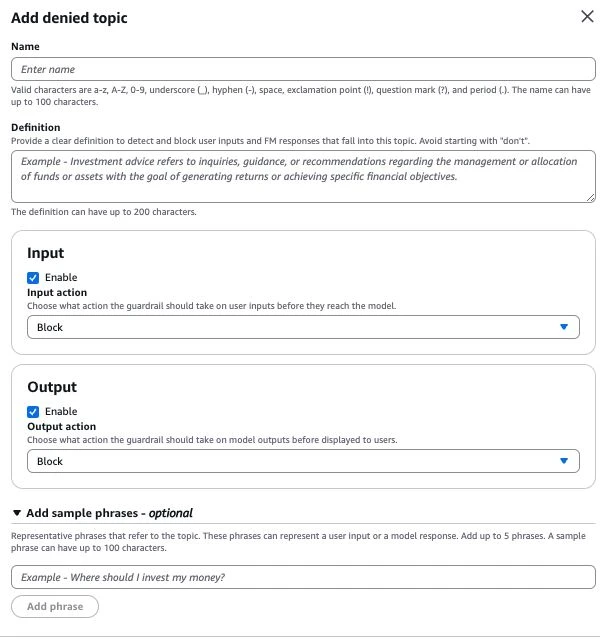Click the Definition field label

[x=36, y=127]
